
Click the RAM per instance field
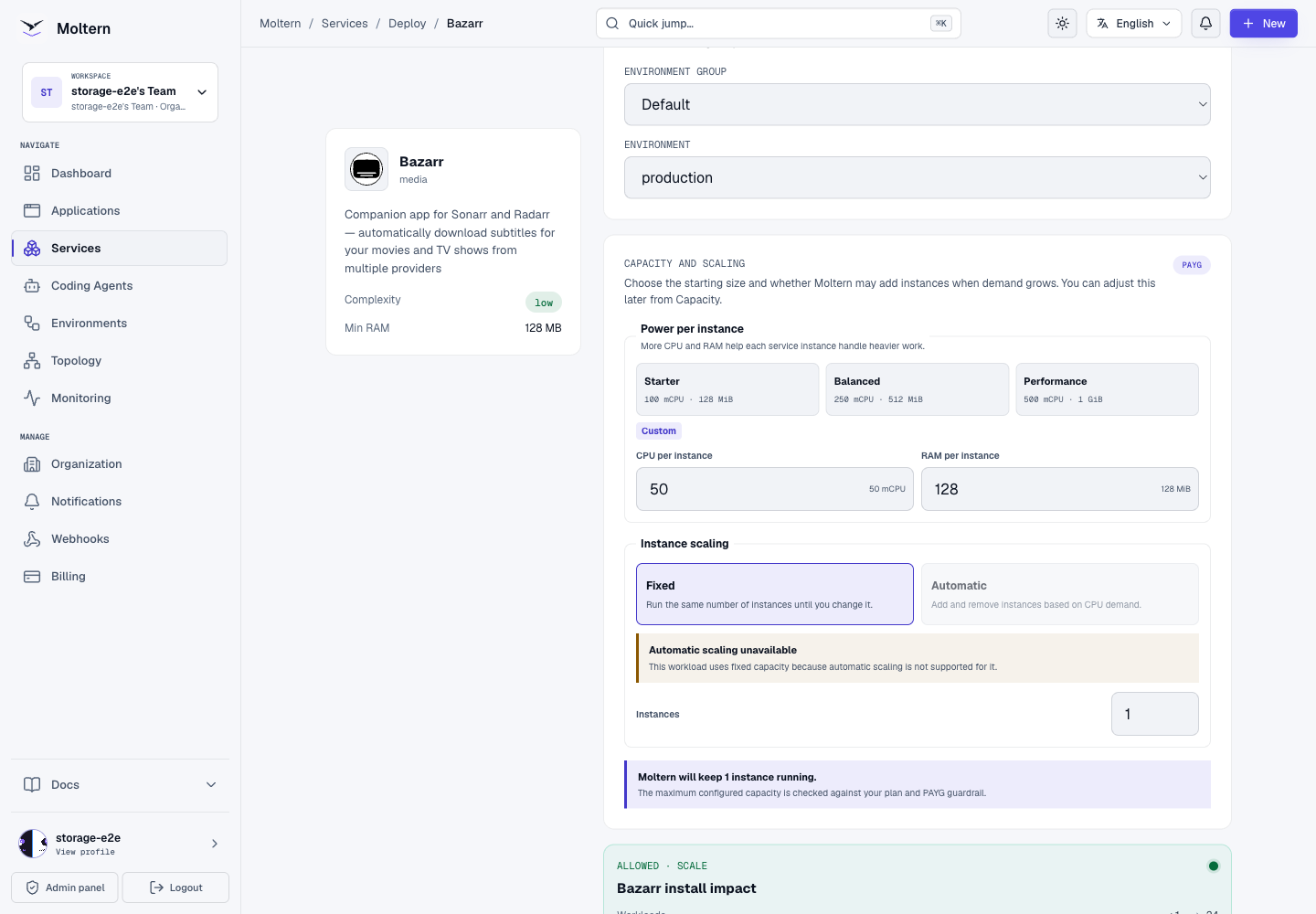[x=1060, y=489]
